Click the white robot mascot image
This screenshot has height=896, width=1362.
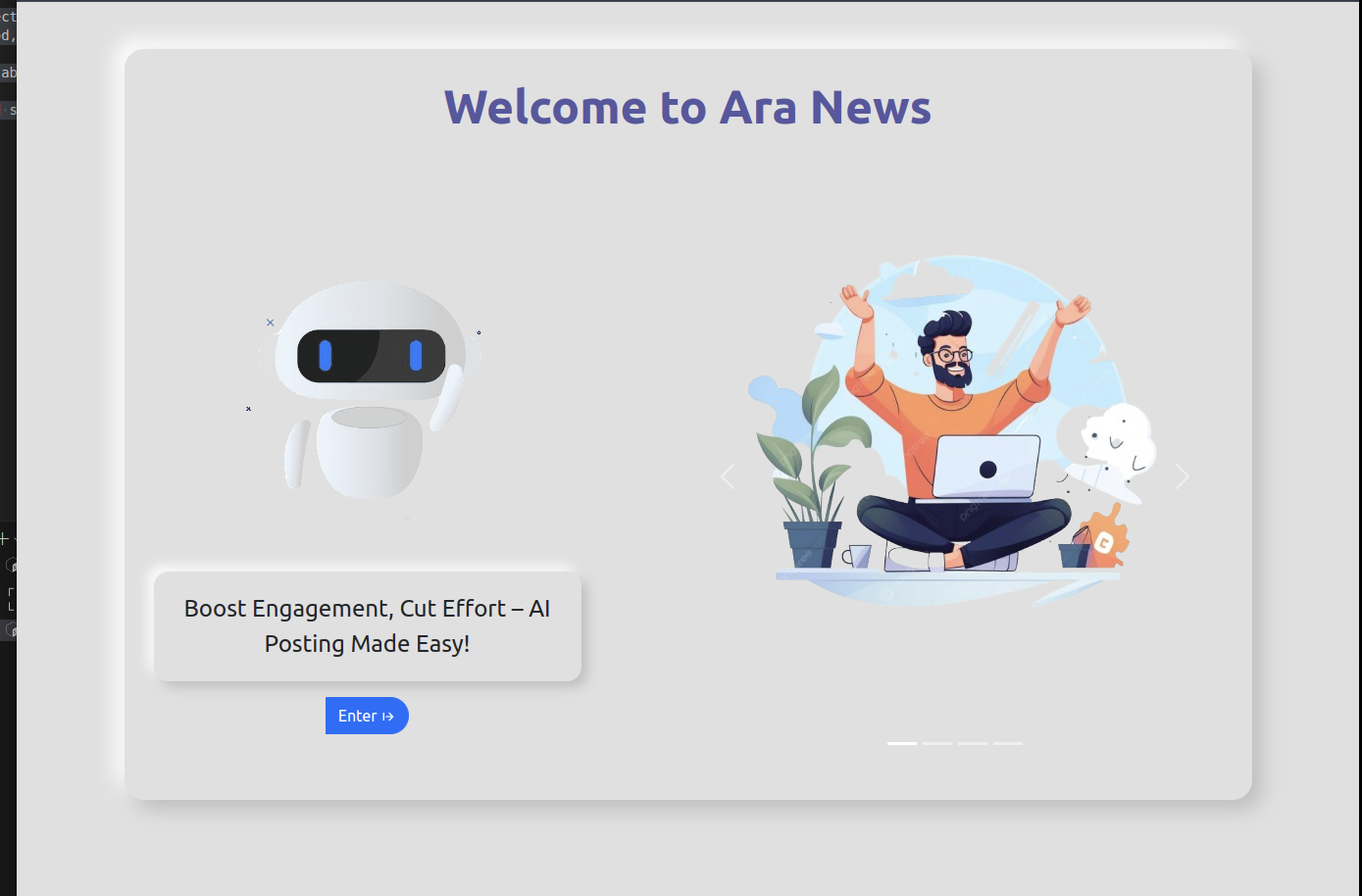pos(367,390)
